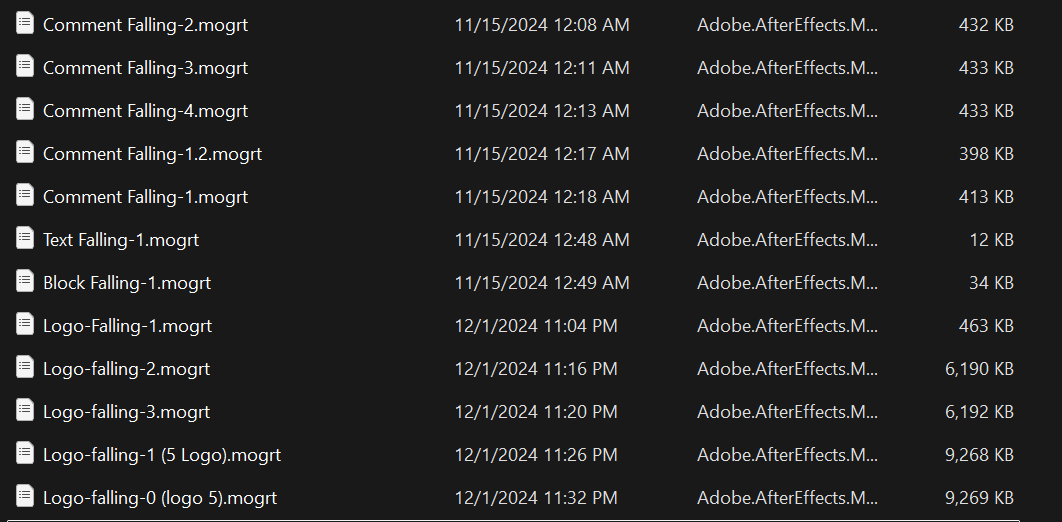Click the file icon for Block Falling-1.mogrt
The height and width of the screenshot is (522, 1062).
point(25,282)
